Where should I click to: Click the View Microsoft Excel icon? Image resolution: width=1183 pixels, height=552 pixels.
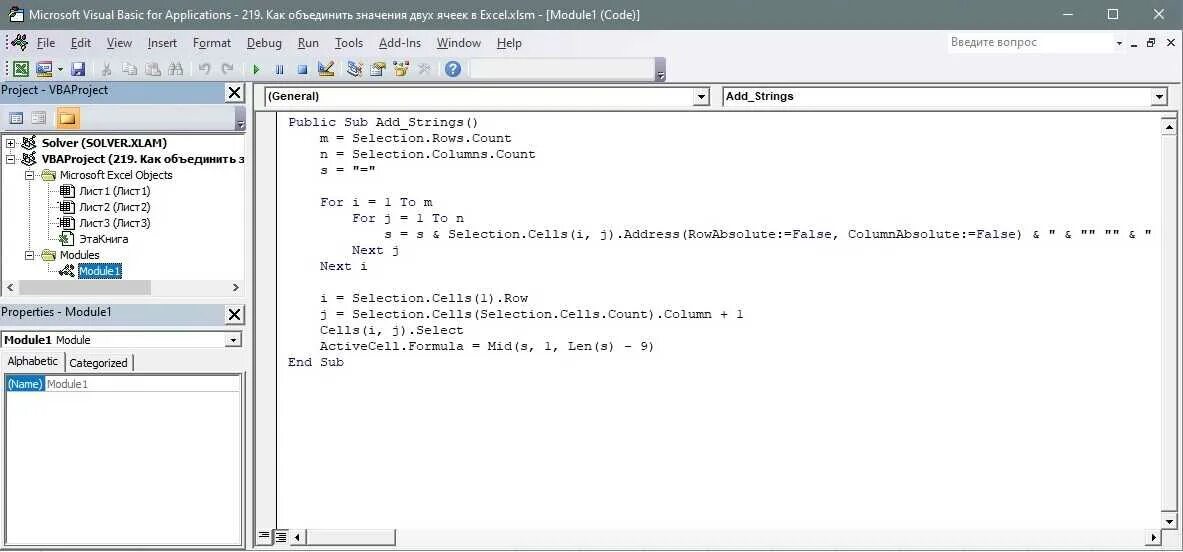click(x=21, y=69)
